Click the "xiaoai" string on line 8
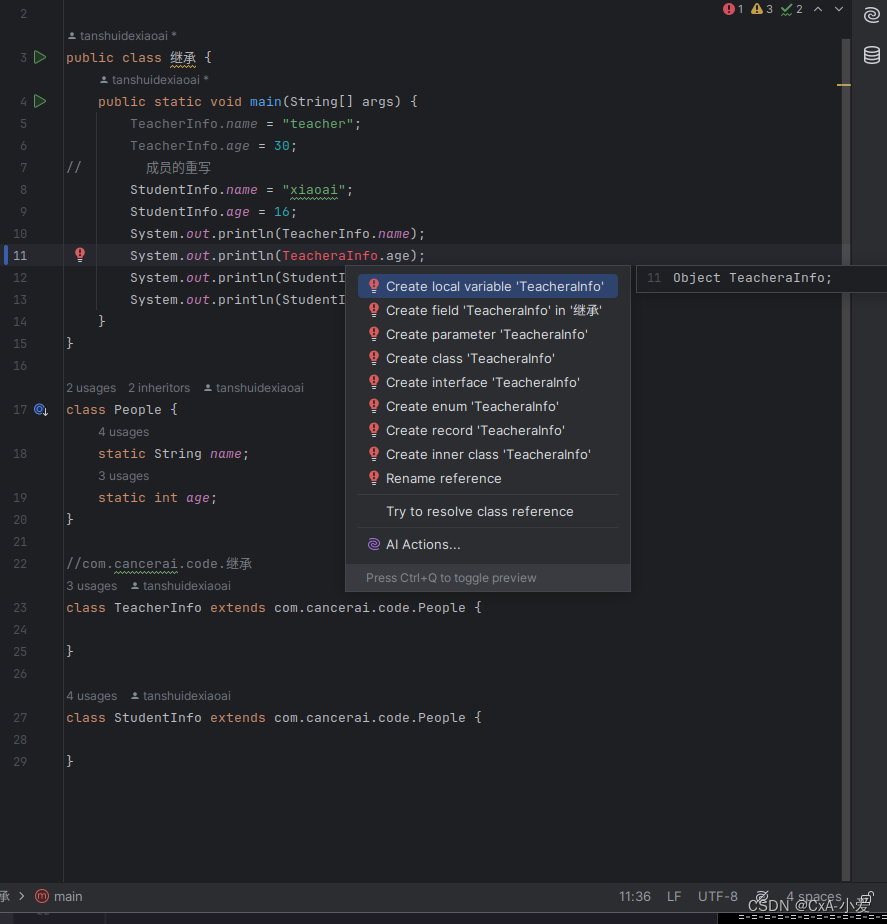Viewport: 887px width, 924px height. click(x=314, y=190)
